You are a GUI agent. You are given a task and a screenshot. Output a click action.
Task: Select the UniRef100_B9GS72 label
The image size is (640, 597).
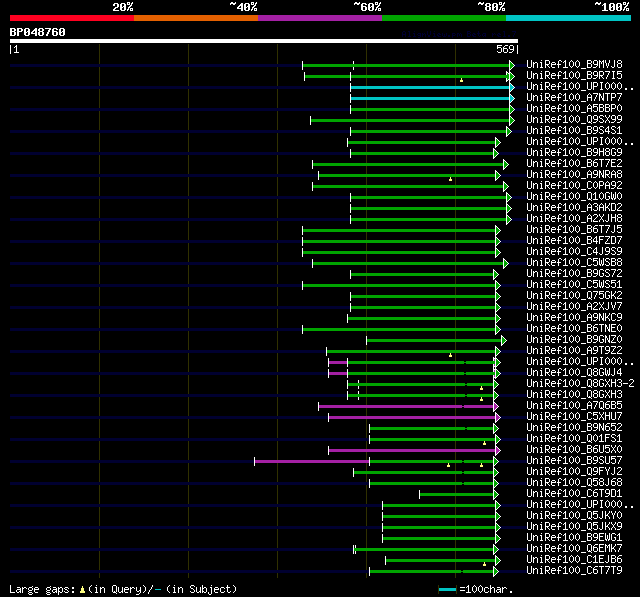(574, 274)
